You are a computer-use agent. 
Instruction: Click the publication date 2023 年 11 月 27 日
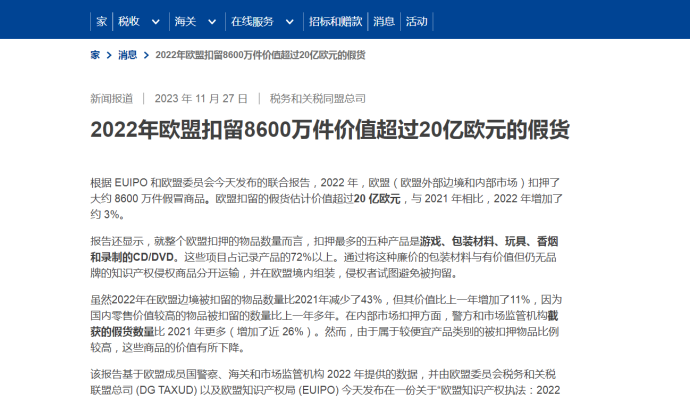[x=201, y=99]
